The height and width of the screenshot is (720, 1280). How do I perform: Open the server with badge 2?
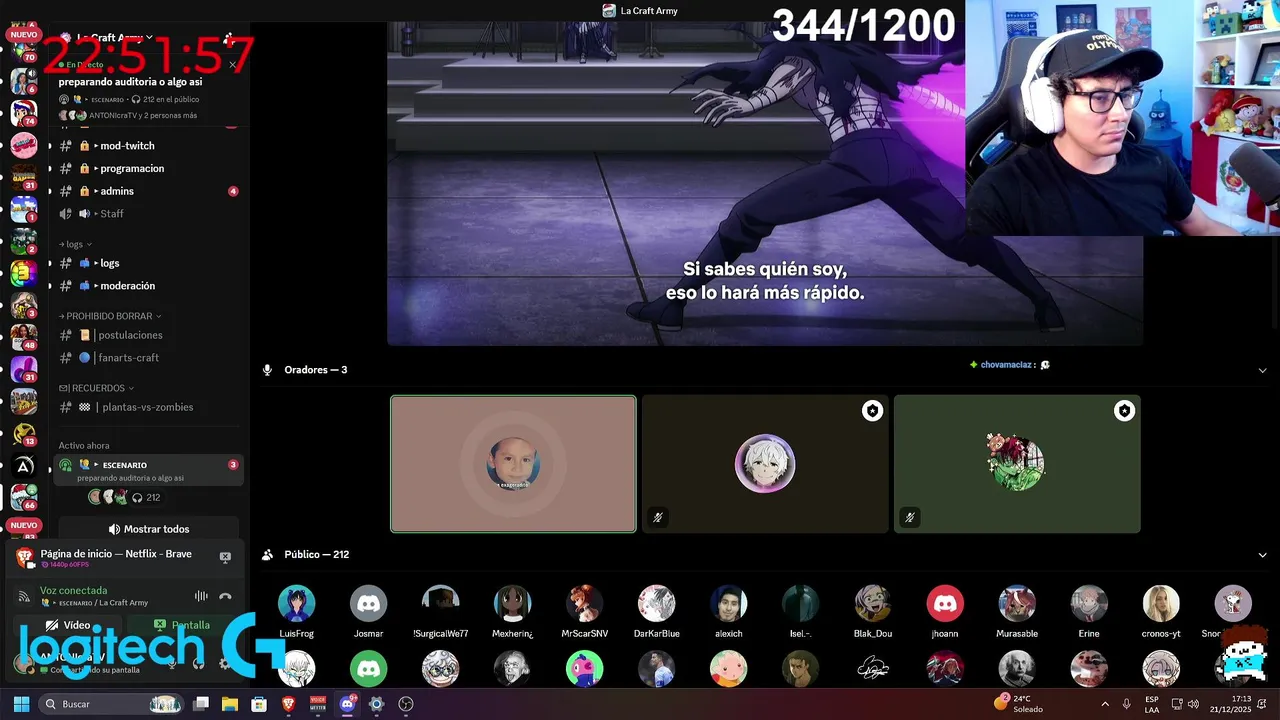[x=23, y=241]
